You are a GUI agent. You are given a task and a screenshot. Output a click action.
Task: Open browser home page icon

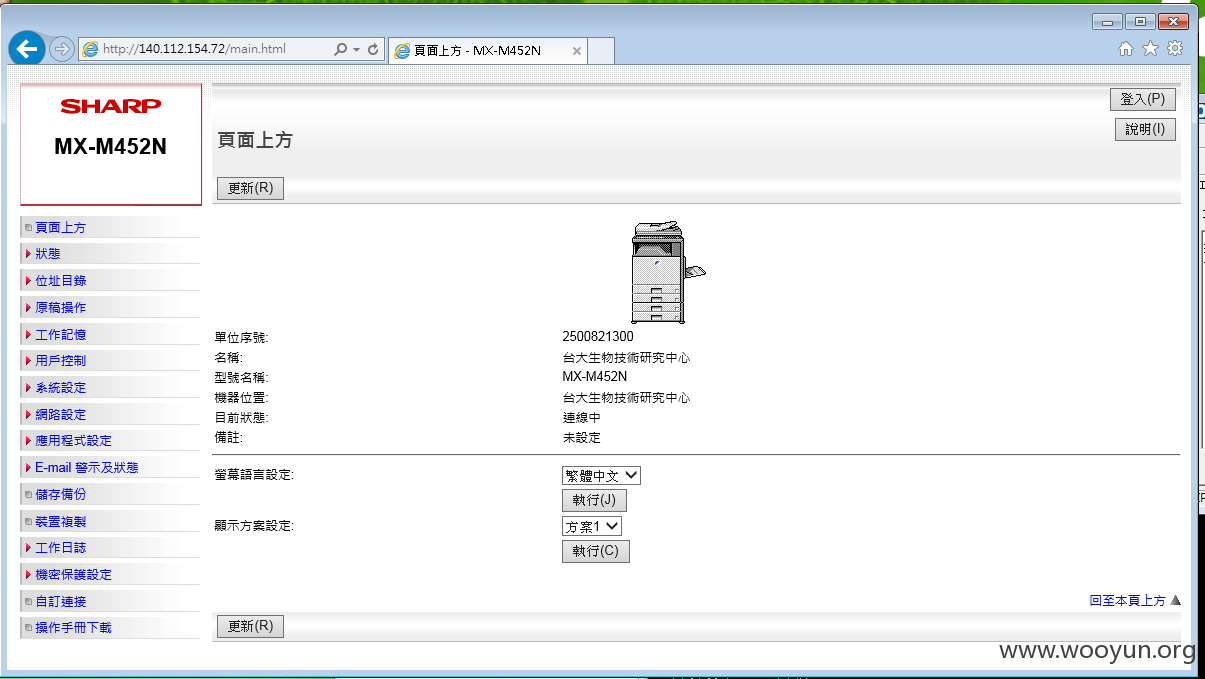[x=1126, y=48]
